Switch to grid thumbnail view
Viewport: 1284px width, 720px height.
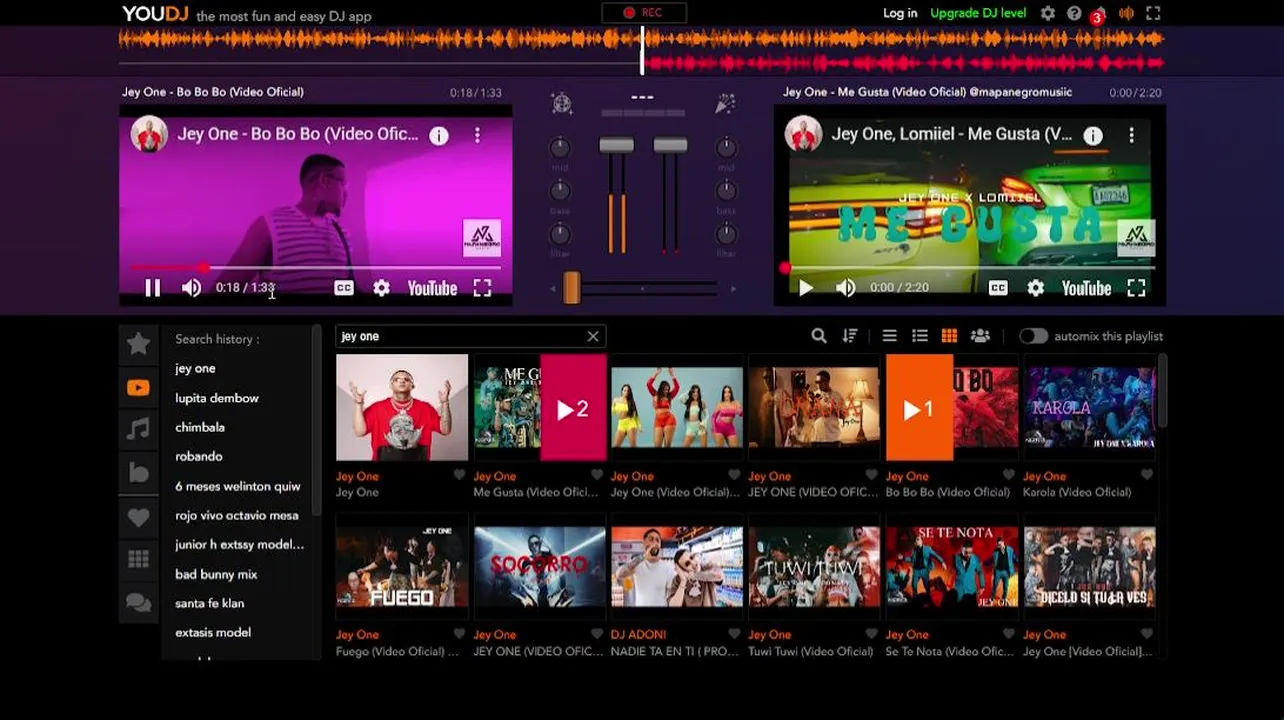click(x=950, y=336)
